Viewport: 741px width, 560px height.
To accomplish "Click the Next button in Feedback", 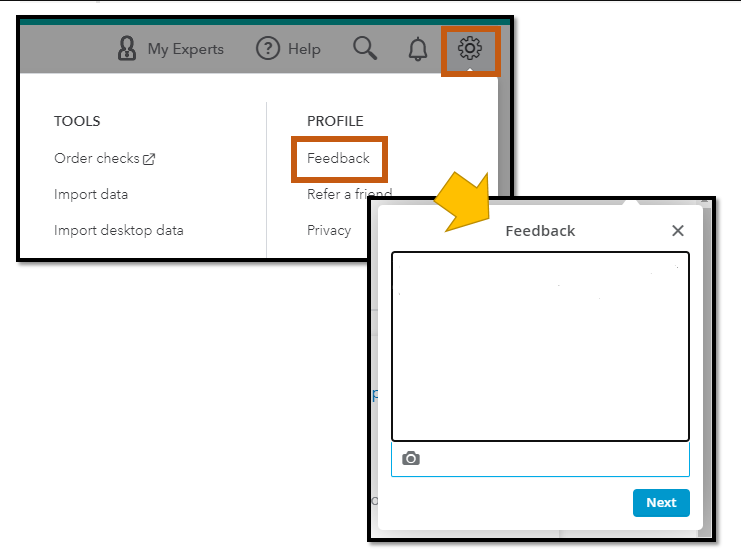I will (661, 503).
